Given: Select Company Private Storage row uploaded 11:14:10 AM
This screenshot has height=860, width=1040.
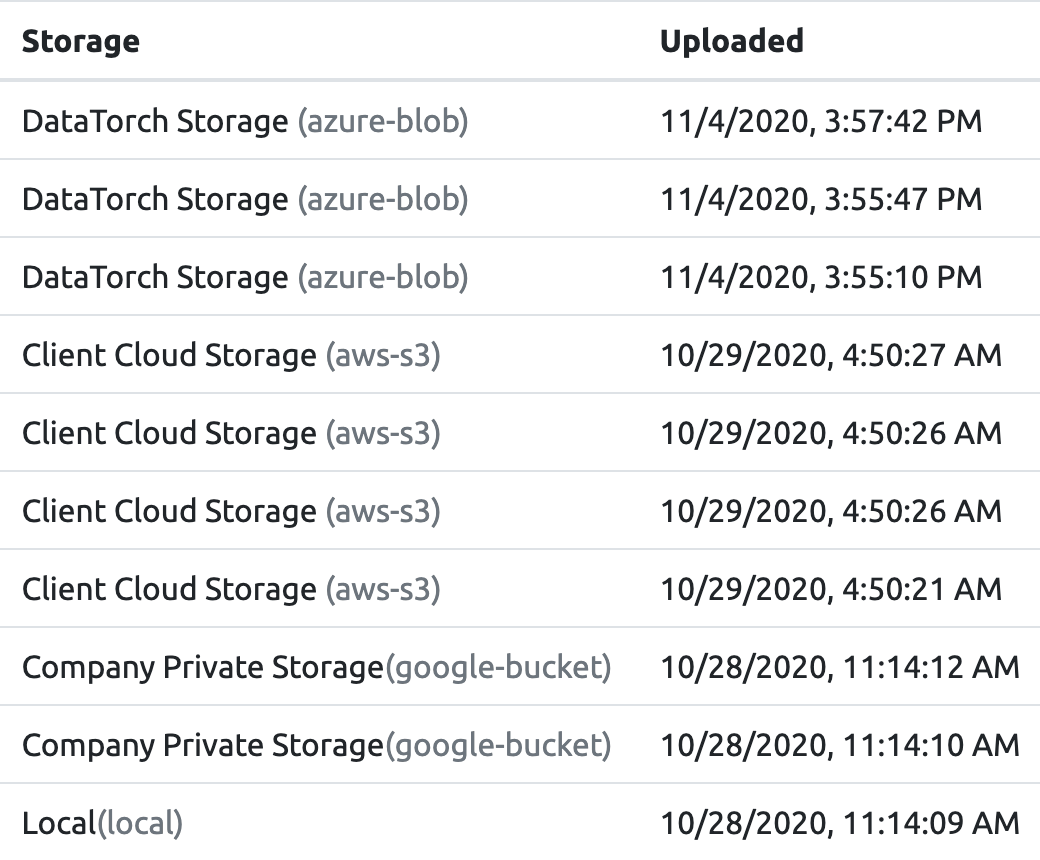Looking at the screenshot, I should click(x=520, y=745).
